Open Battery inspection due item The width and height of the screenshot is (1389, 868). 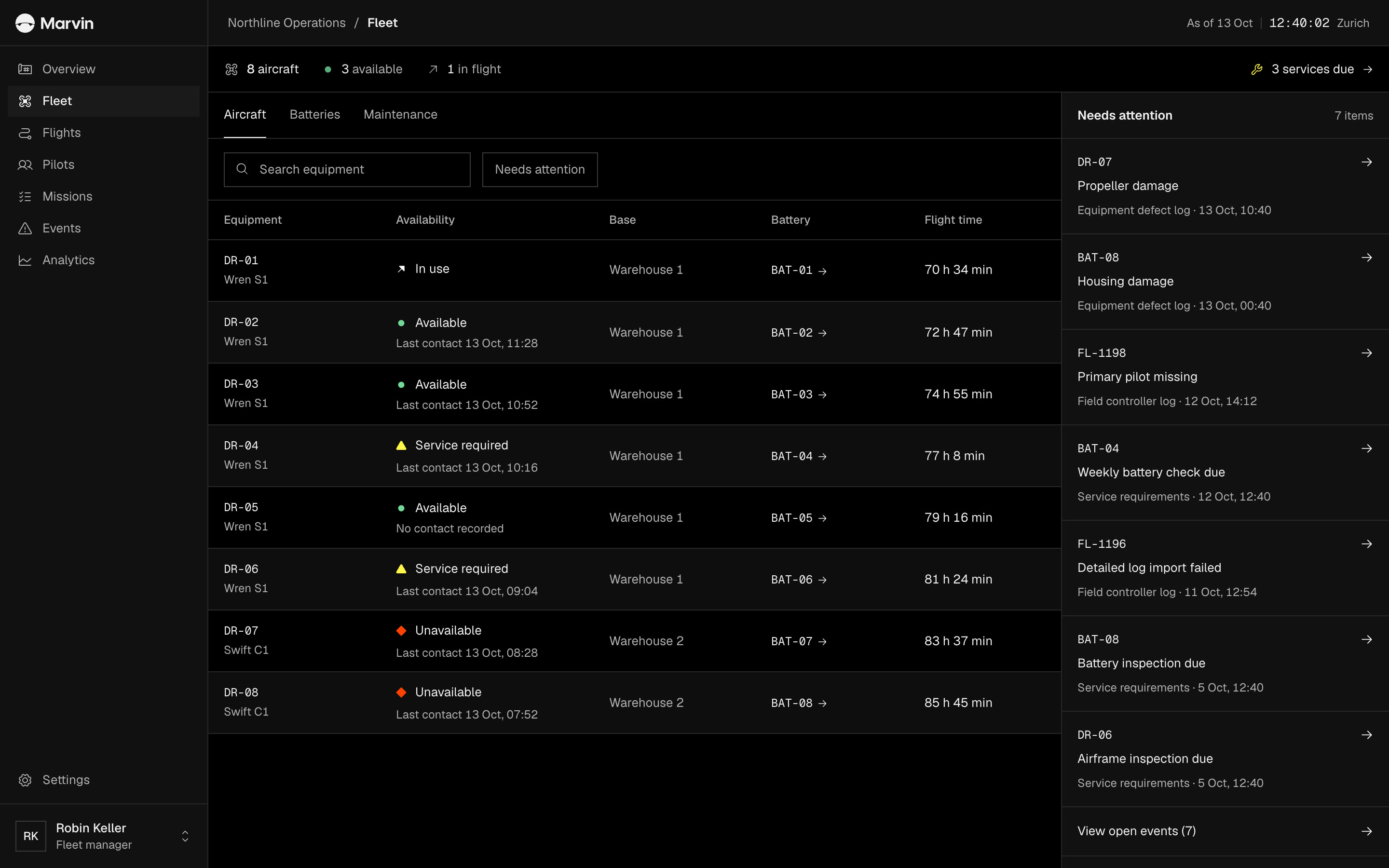coord(1225,664)
